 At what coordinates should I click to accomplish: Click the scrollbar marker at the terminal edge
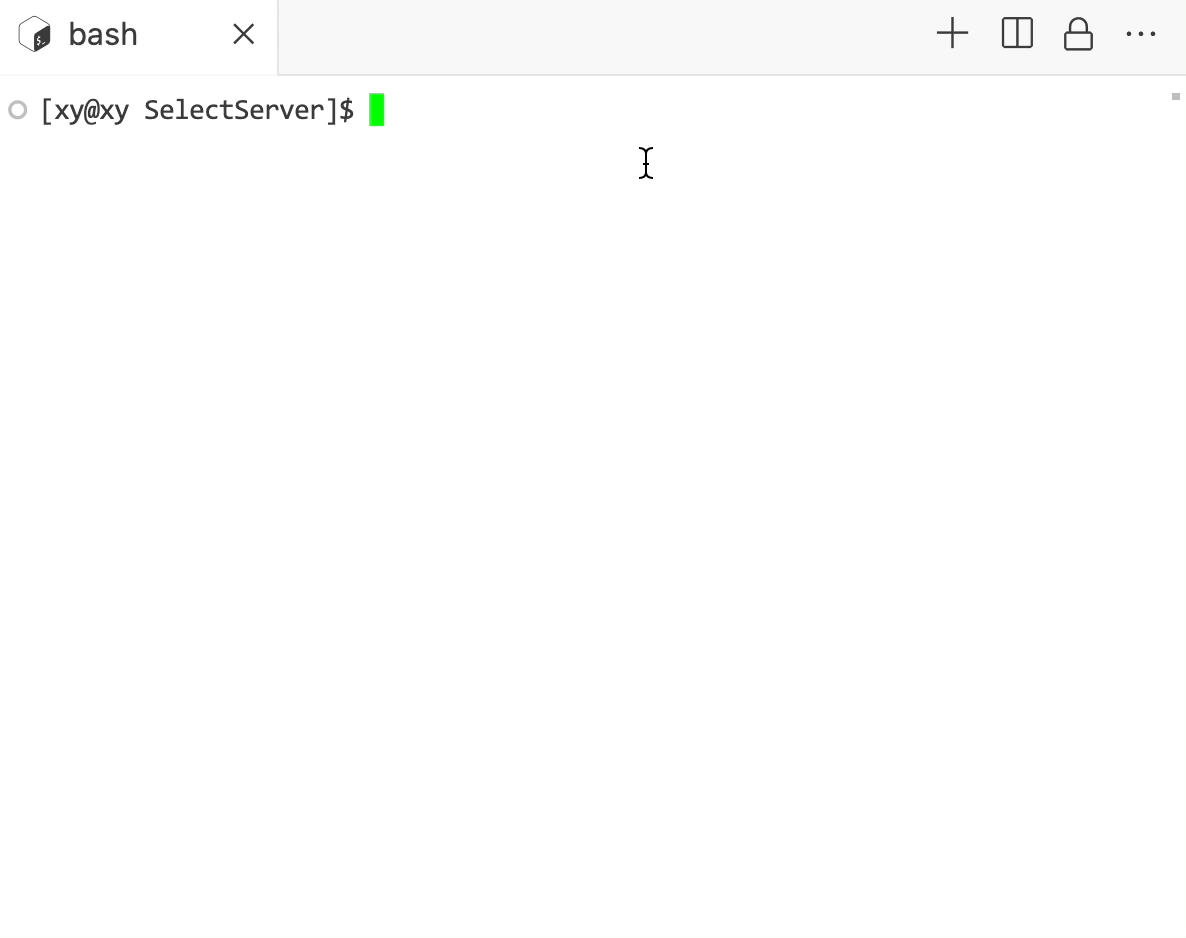pyautogui.click(x=1175, y=96)
